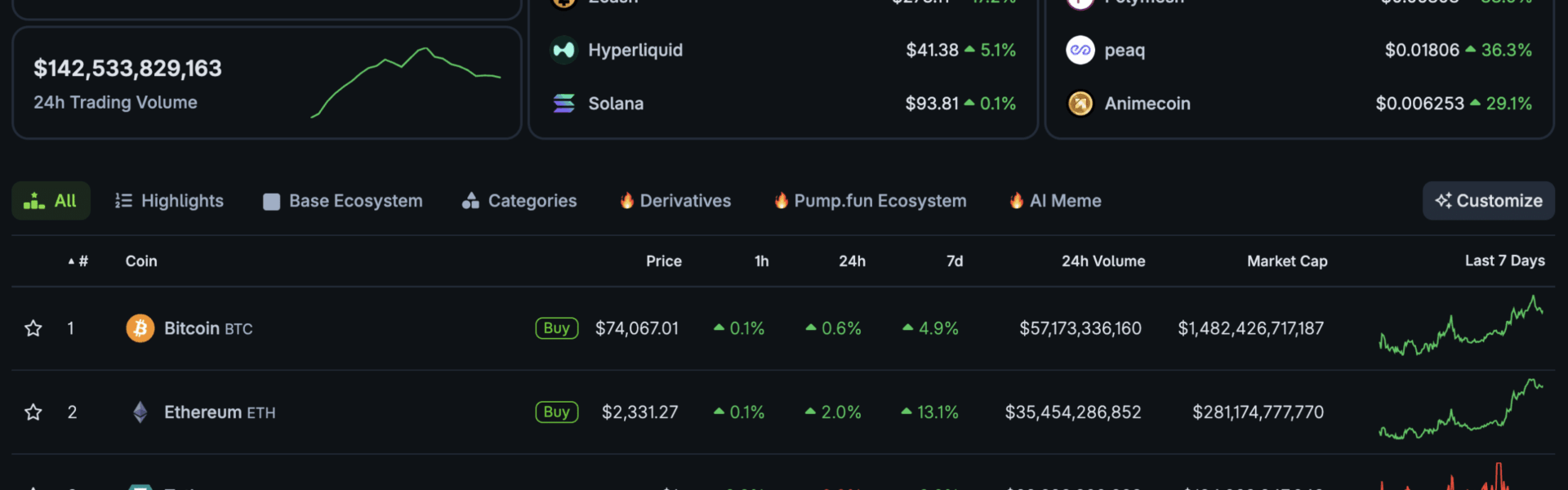The height and width of the screenshot is (490, 1568).
Task: Click the Ethereum diamond logo icon
Action: pos(140,412)
